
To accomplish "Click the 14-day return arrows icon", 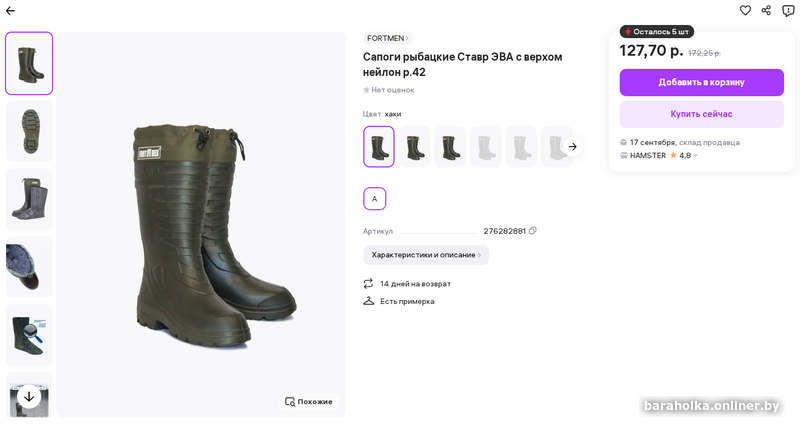I will click(368, 283).
